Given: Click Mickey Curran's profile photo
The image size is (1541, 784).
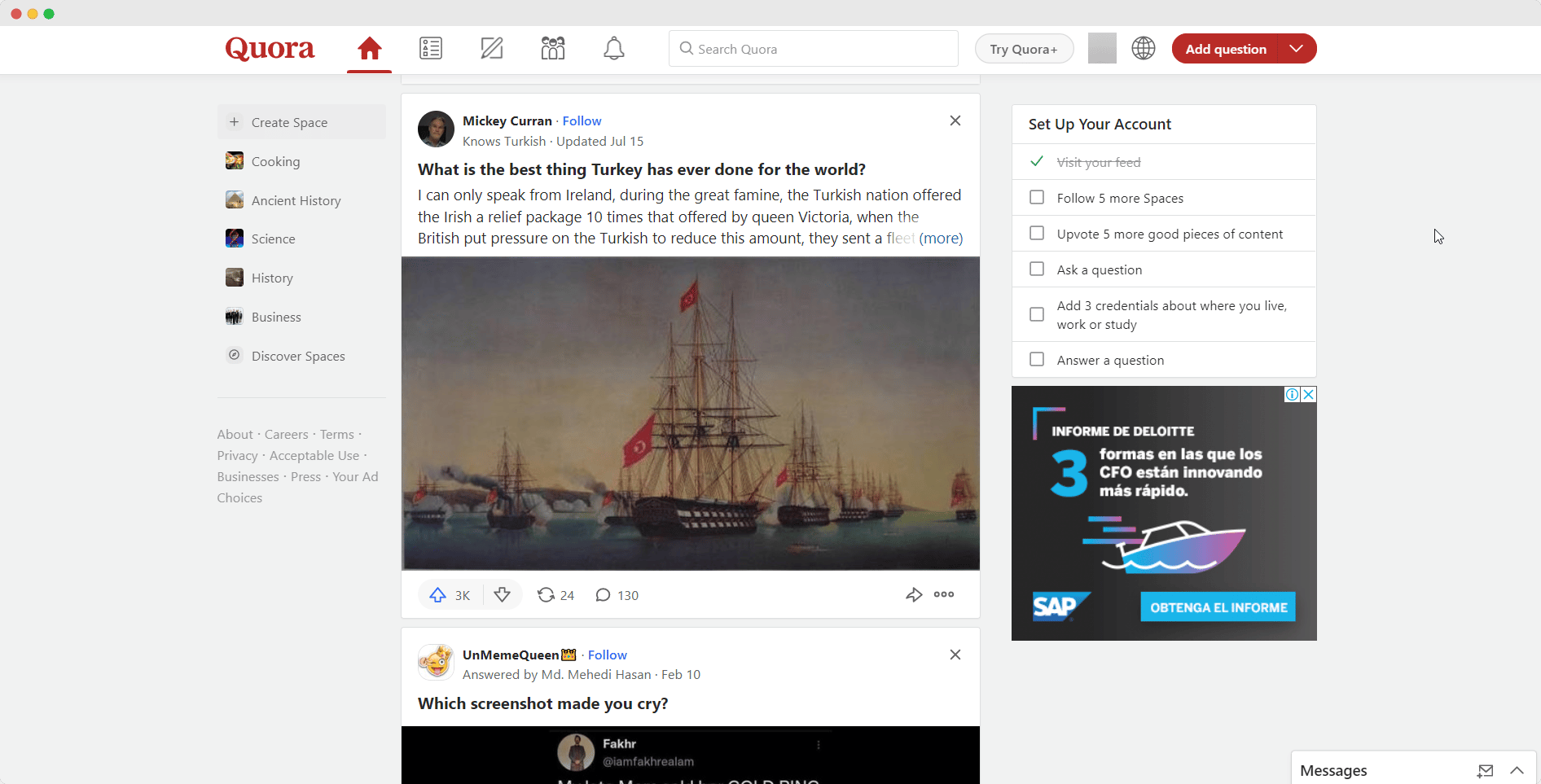Looking at the screenshot, I should click(436, 129).
